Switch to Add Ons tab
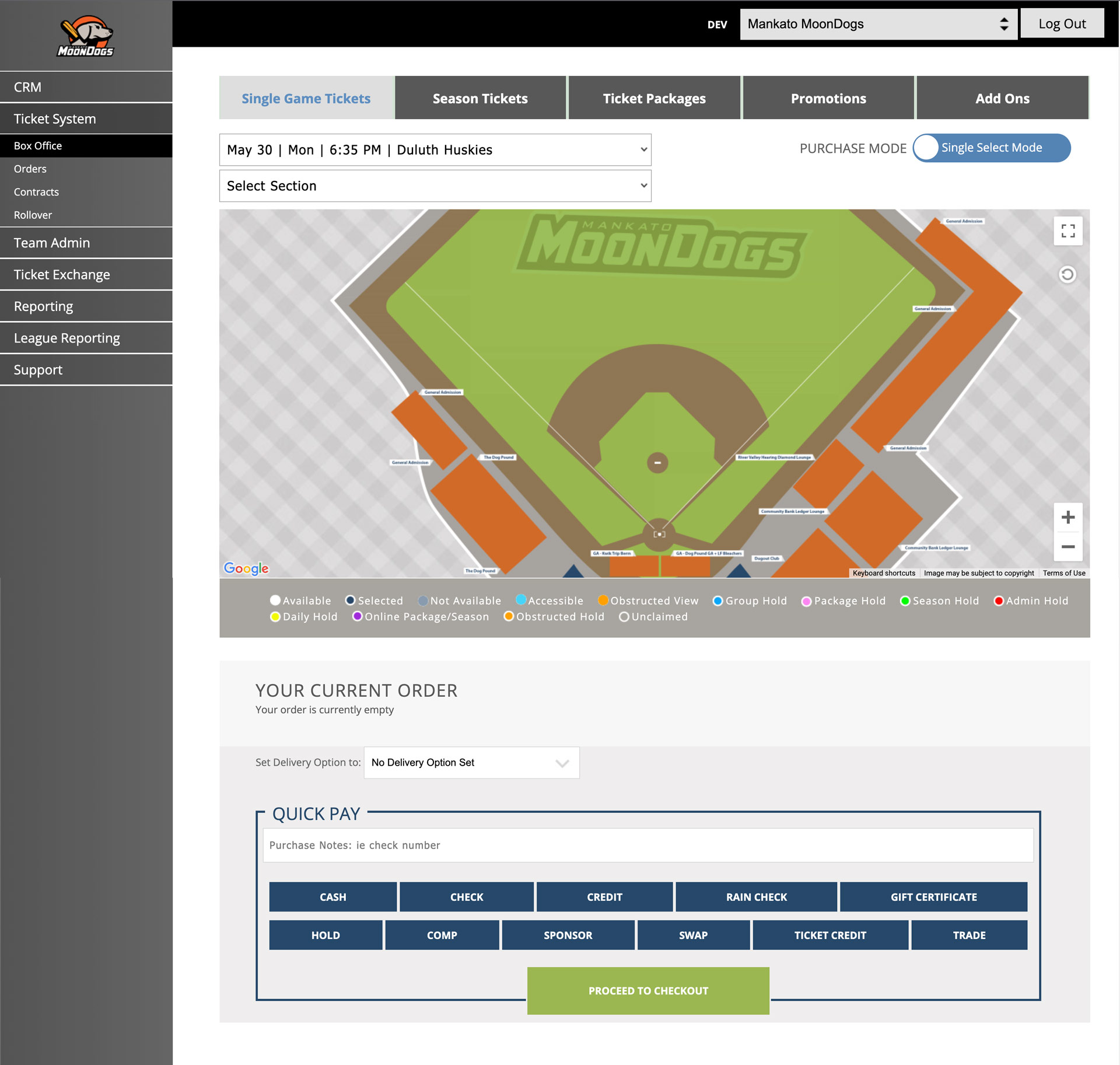Screen dimensions: 1120x1065 [1002, 98]
